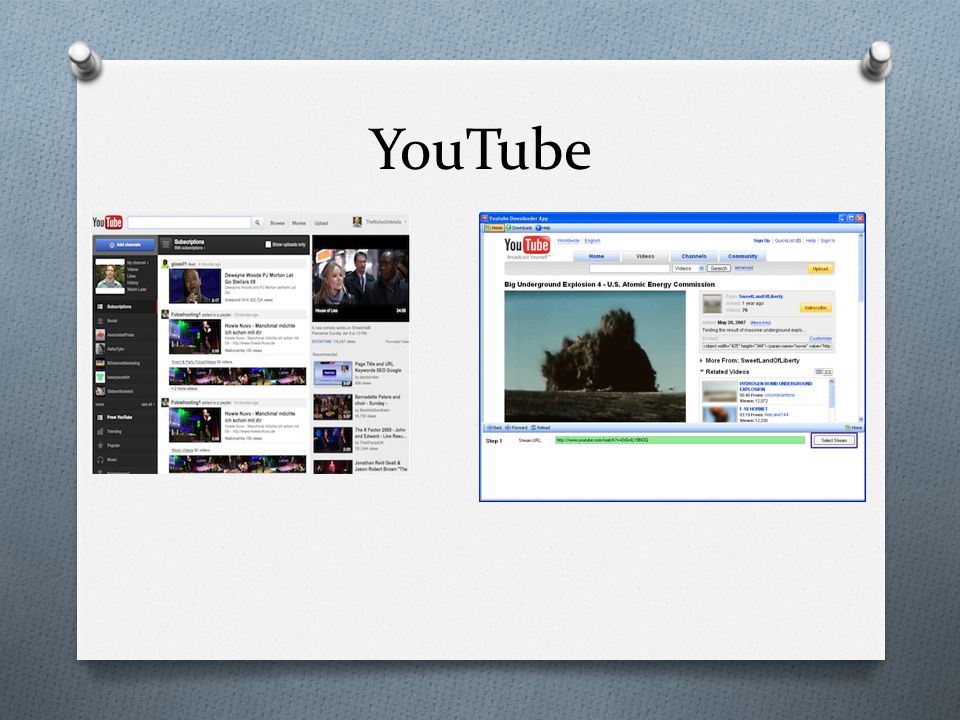Expand More From: SweetLandOfLiberty section
Viewport: 960px width, 720px height.
(702, 361)
